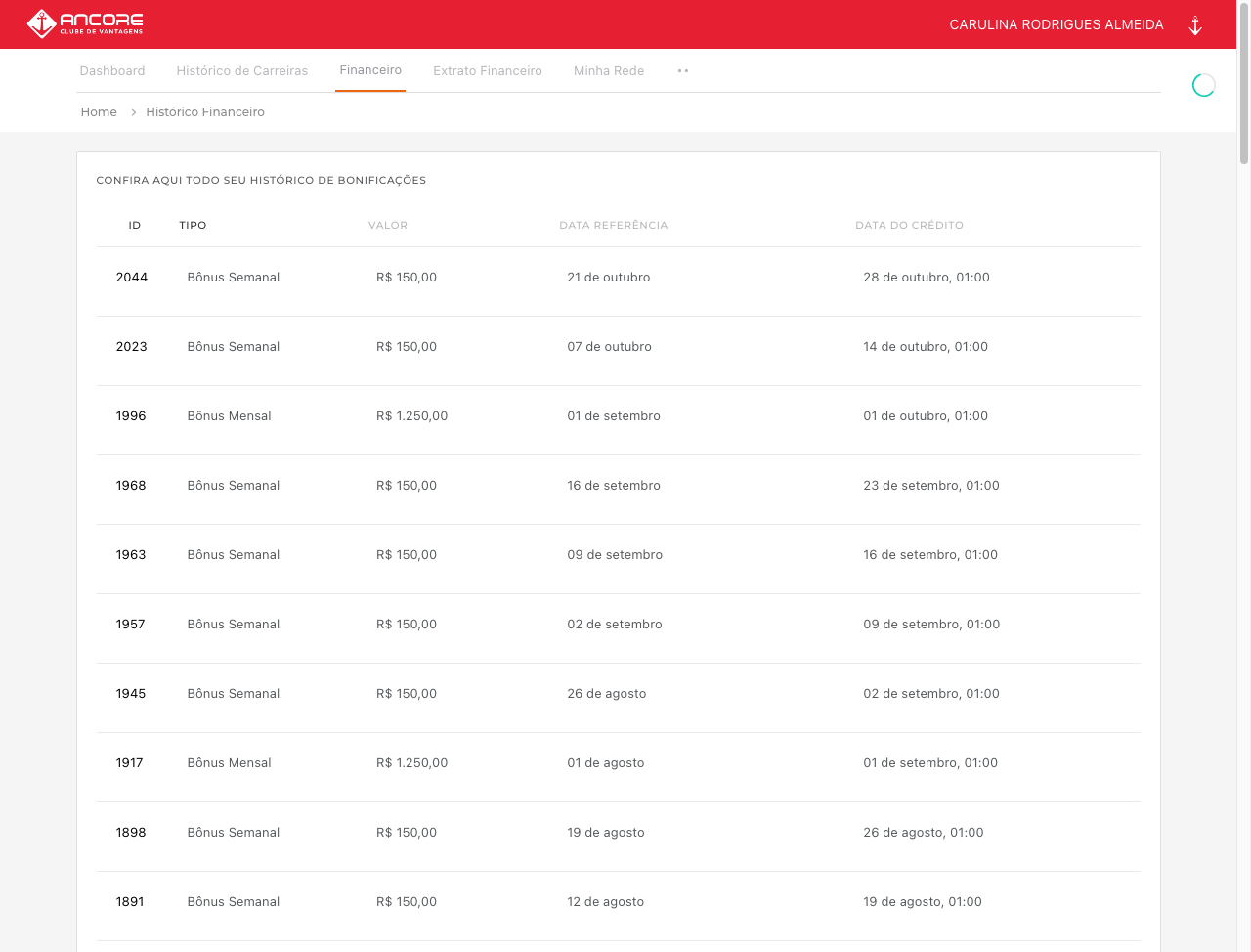Go to Extrato Financeiro tab
This screenshot has width=1251, height=952.
(x=488, y=71)
